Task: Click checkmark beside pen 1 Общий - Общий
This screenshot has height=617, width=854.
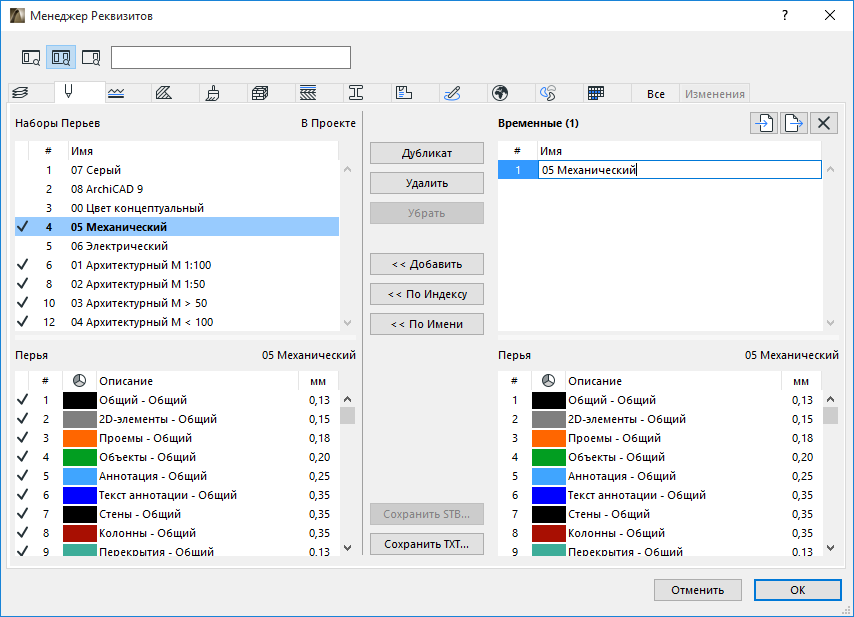Action: click(x=22, y=400)
